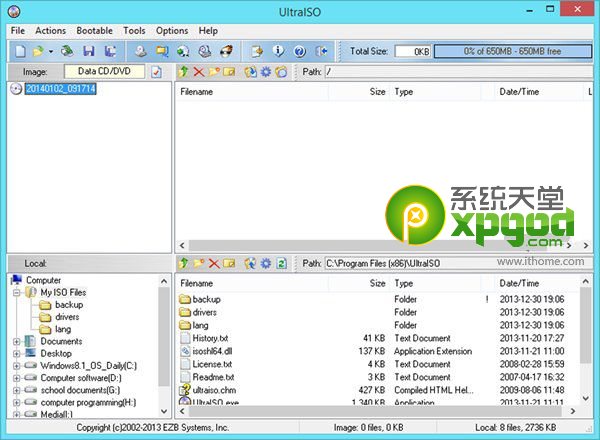Click blue gear icon in Local toolbar
Image resolution: width=600 pixels, height=440 pixels.
pyautogui.click(x=266, y=263)
